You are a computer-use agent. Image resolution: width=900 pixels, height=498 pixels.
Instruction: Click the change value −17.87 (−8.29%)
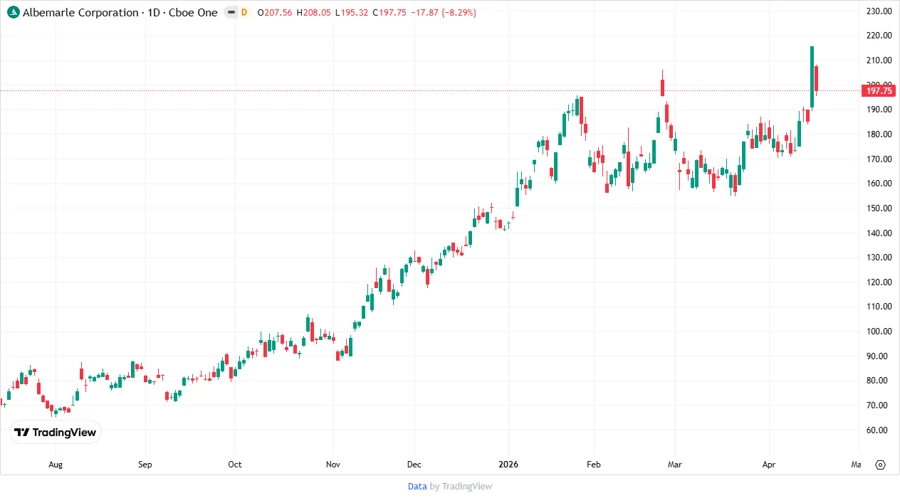[443, 12]
